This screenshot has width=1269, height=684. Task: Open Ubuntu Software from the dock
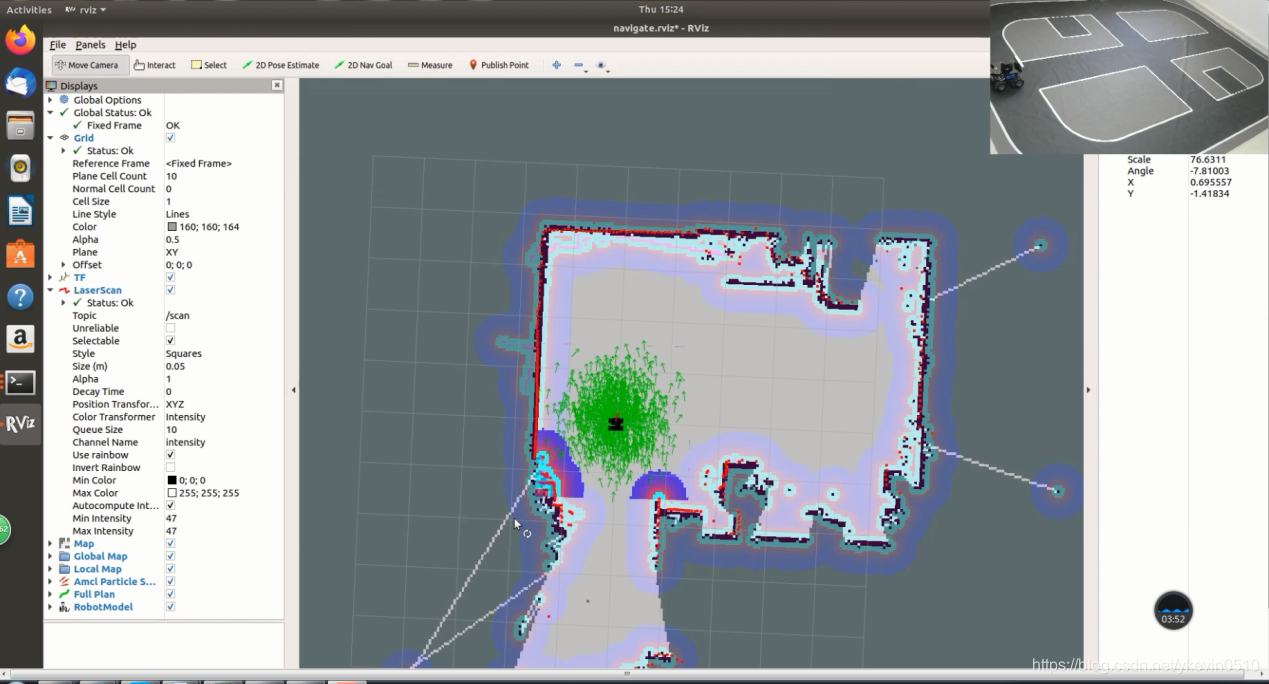20,254
